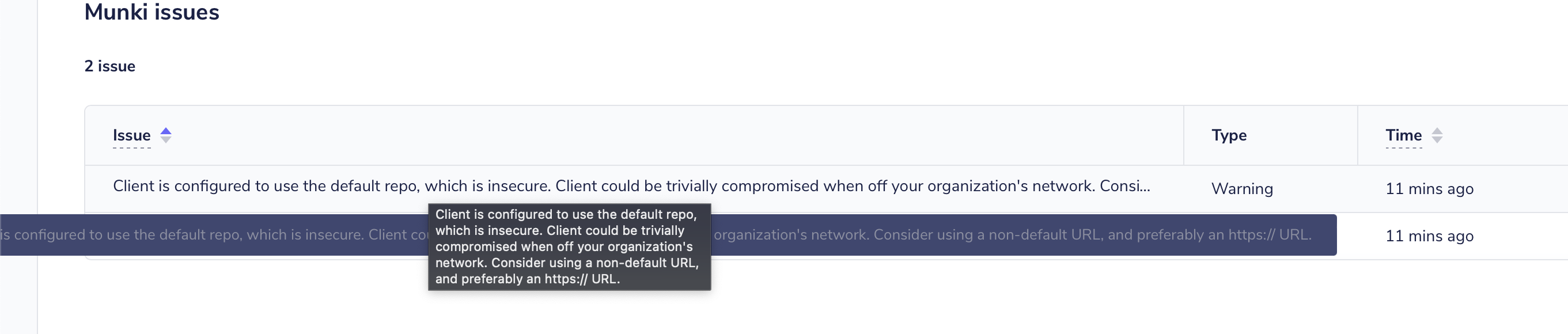Image resolution: width=1568 pixels, height=334 pixels.
Task: Sort the table by the Time column
Action: coord(1403,136)
